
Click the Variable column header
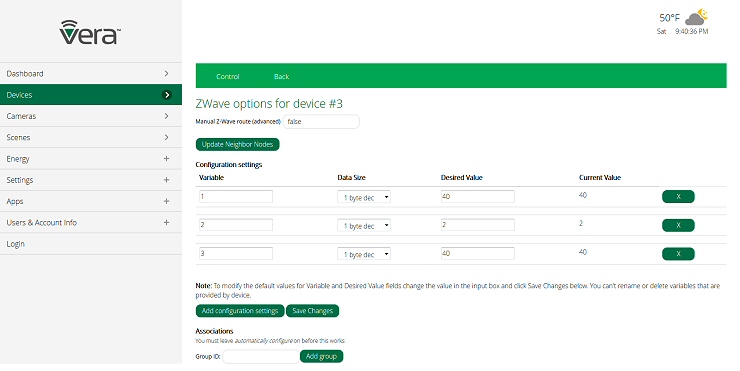click(211, 177)
